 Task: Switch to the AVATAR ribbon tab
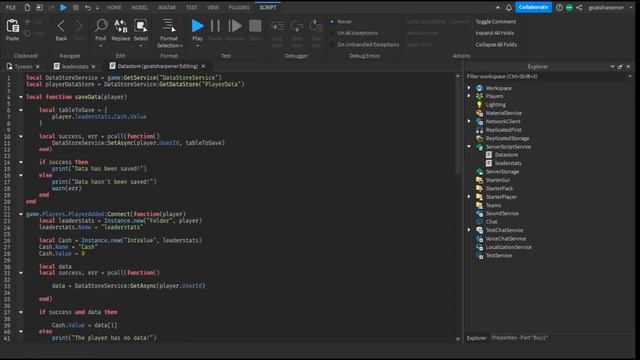[x=167, y=7]
